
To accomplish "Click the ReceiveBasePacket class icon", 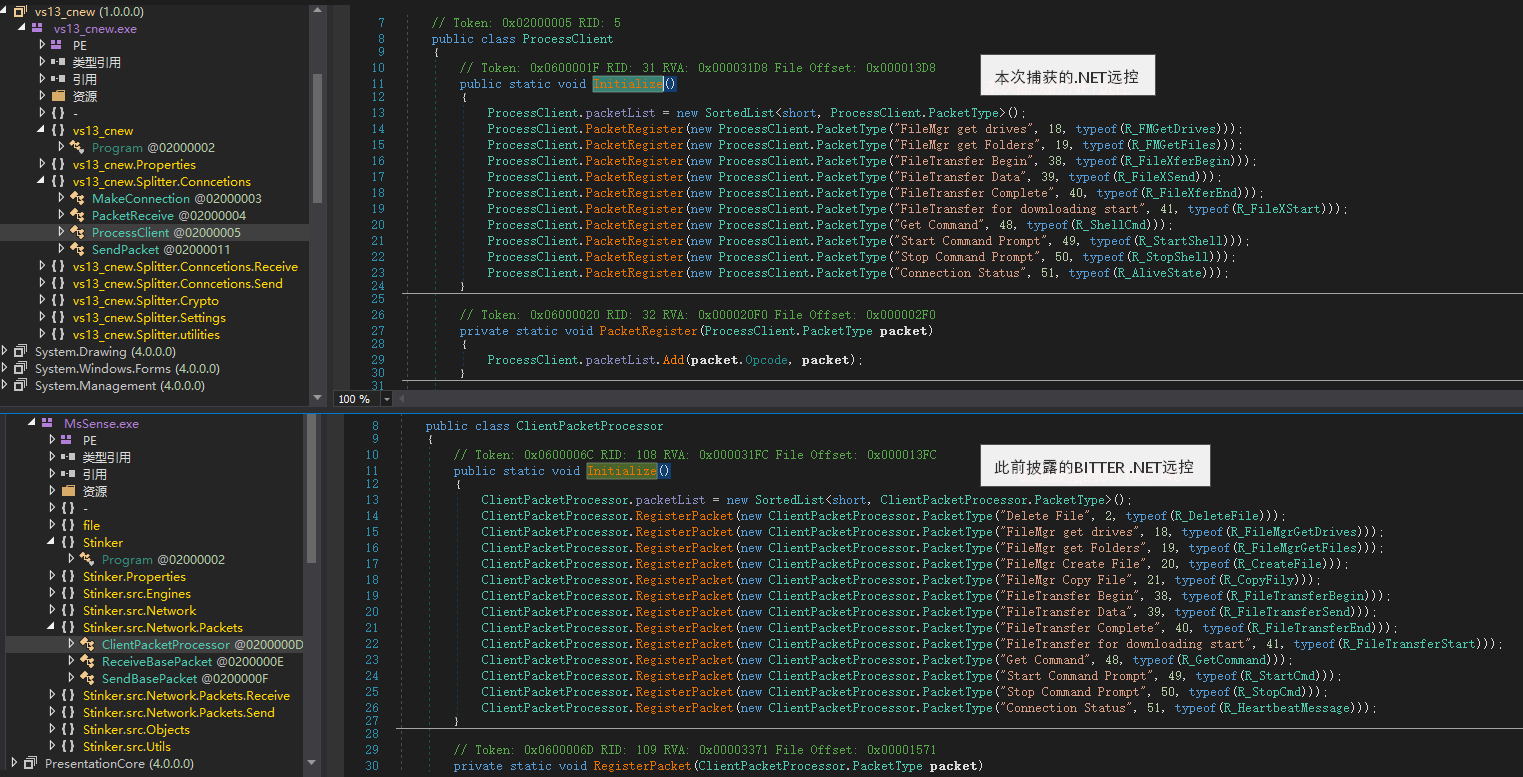I will pyautogui.click(x=87, y=662).
